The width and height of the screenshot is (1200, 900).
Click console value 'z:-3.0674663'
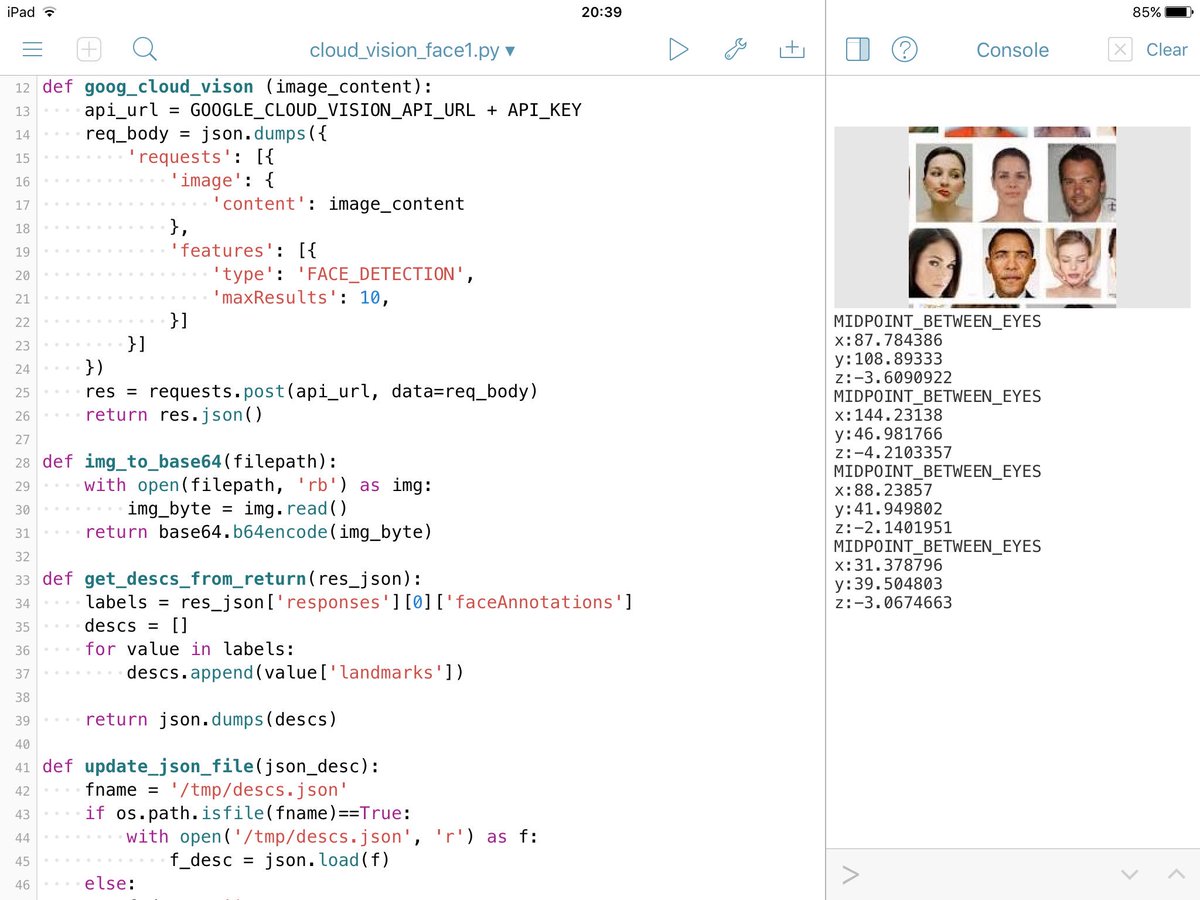pyautogui.click(x=893, y=603)
